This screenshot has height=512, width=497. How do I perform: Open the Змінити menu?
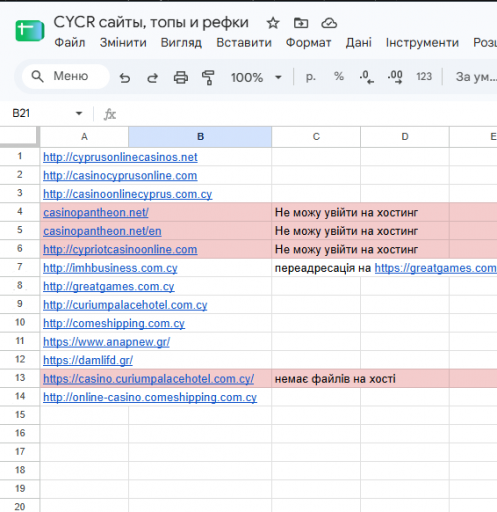[123, 43]
